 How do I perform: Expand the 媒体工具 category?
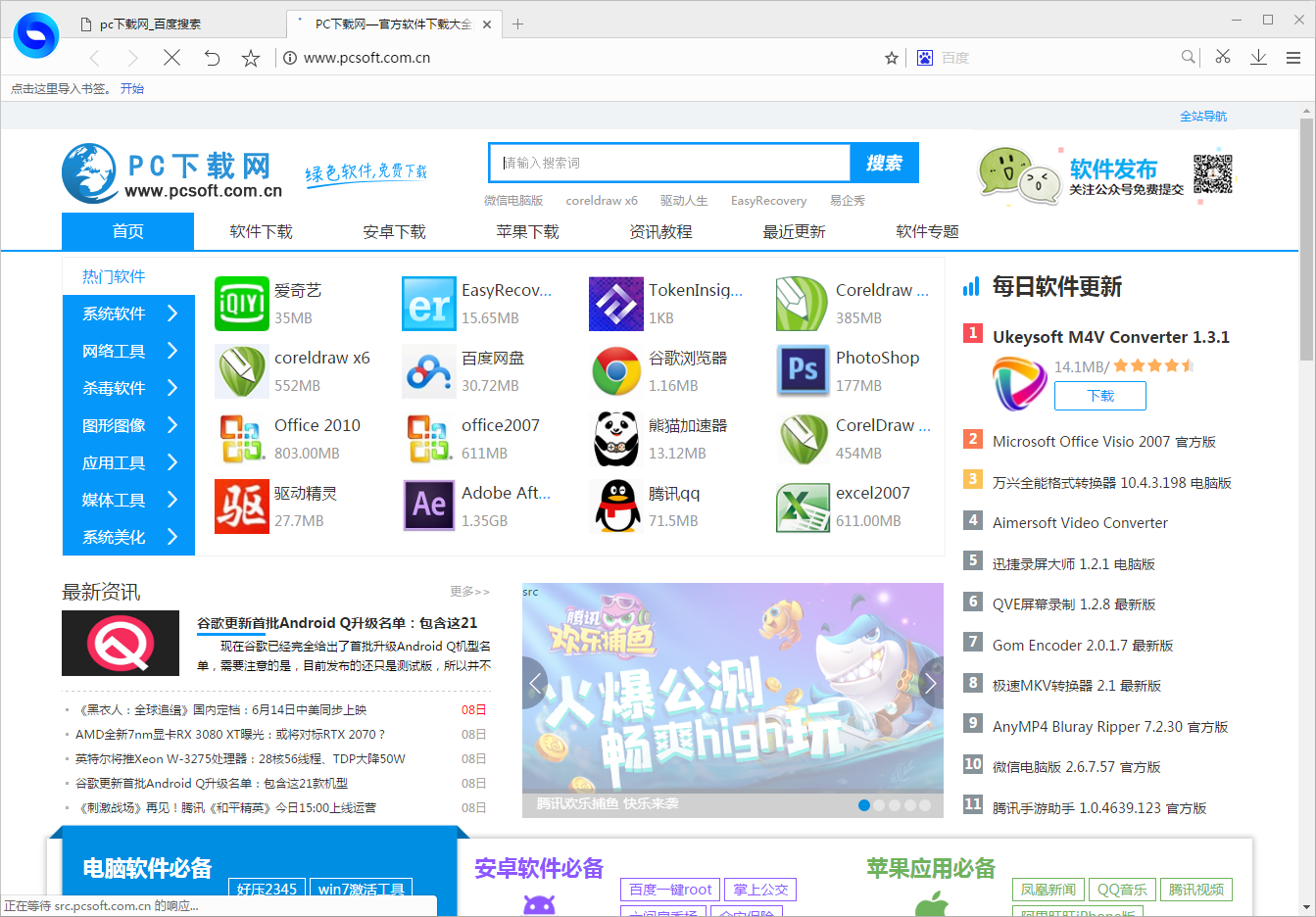coord(128,500)
